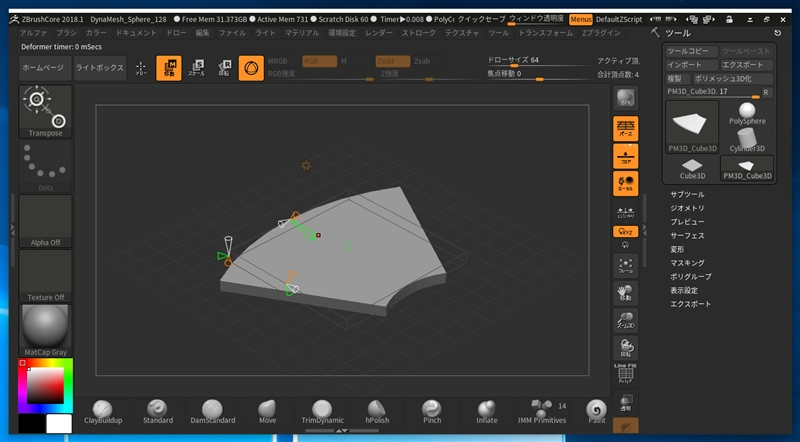Click Make PolyMesh3D (ポリメッシュ3D化) button

[x=733, y=79]
